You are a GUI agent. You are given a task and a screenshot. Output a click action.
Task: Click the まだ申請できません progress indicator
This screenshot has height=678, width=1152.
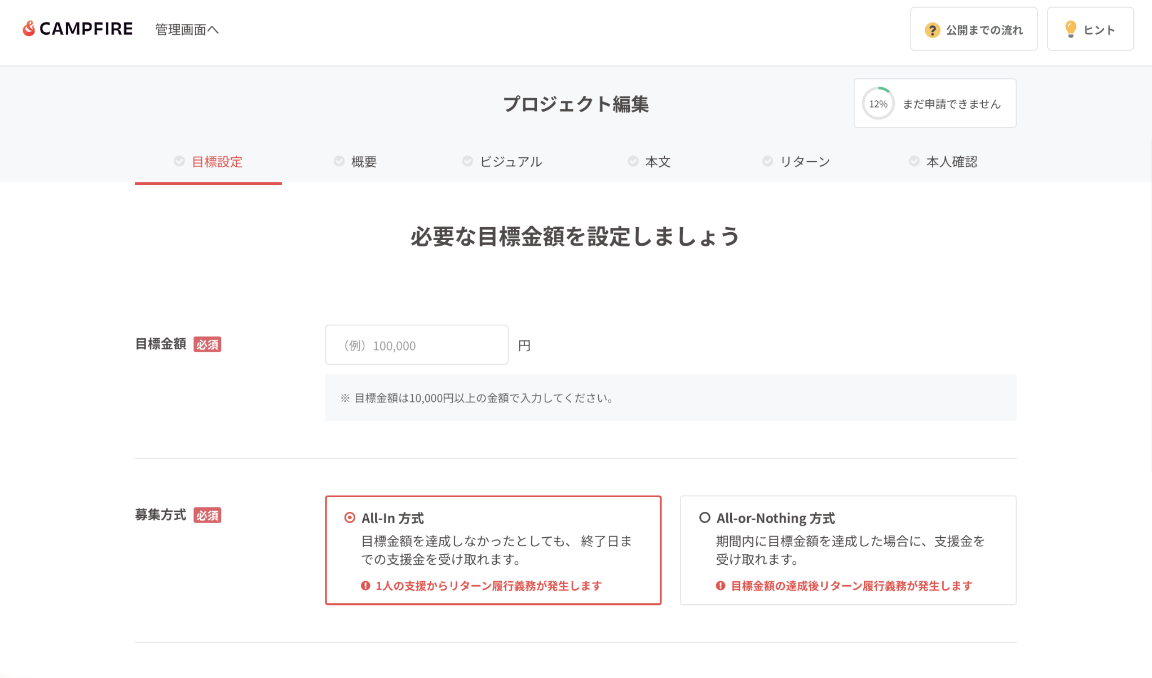[x=933, y=102]
